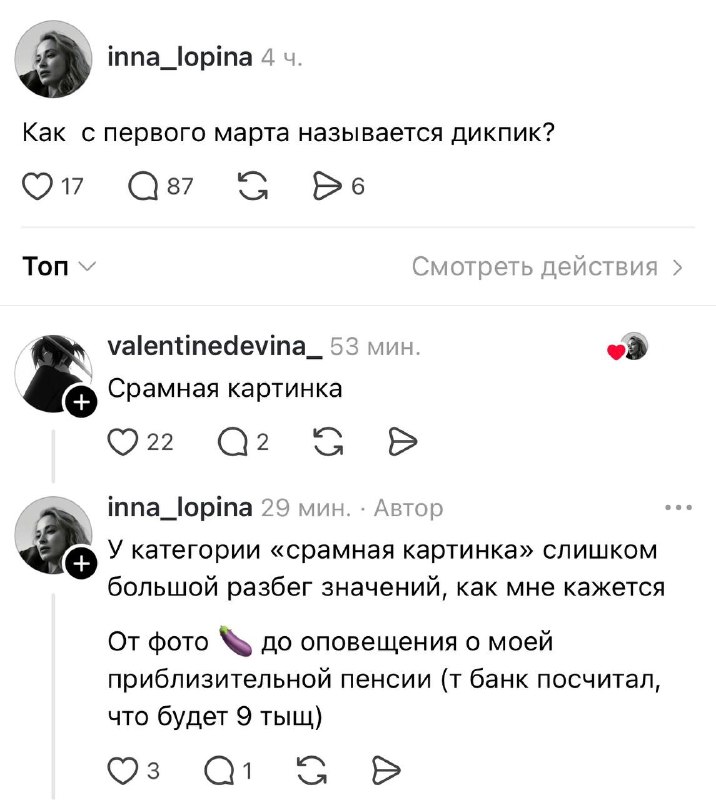Like the author's reply about пенсии
The height and width of the screenshot is (800, 716).
(121, 770)
